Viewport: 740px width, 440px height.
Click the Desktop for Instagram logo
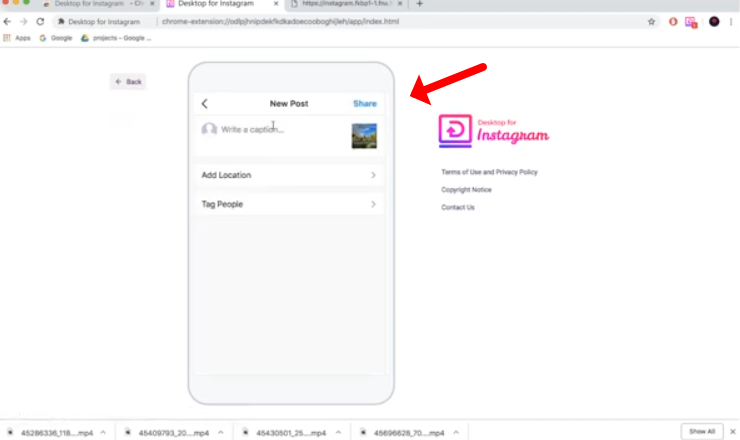[x=494, y=131]
